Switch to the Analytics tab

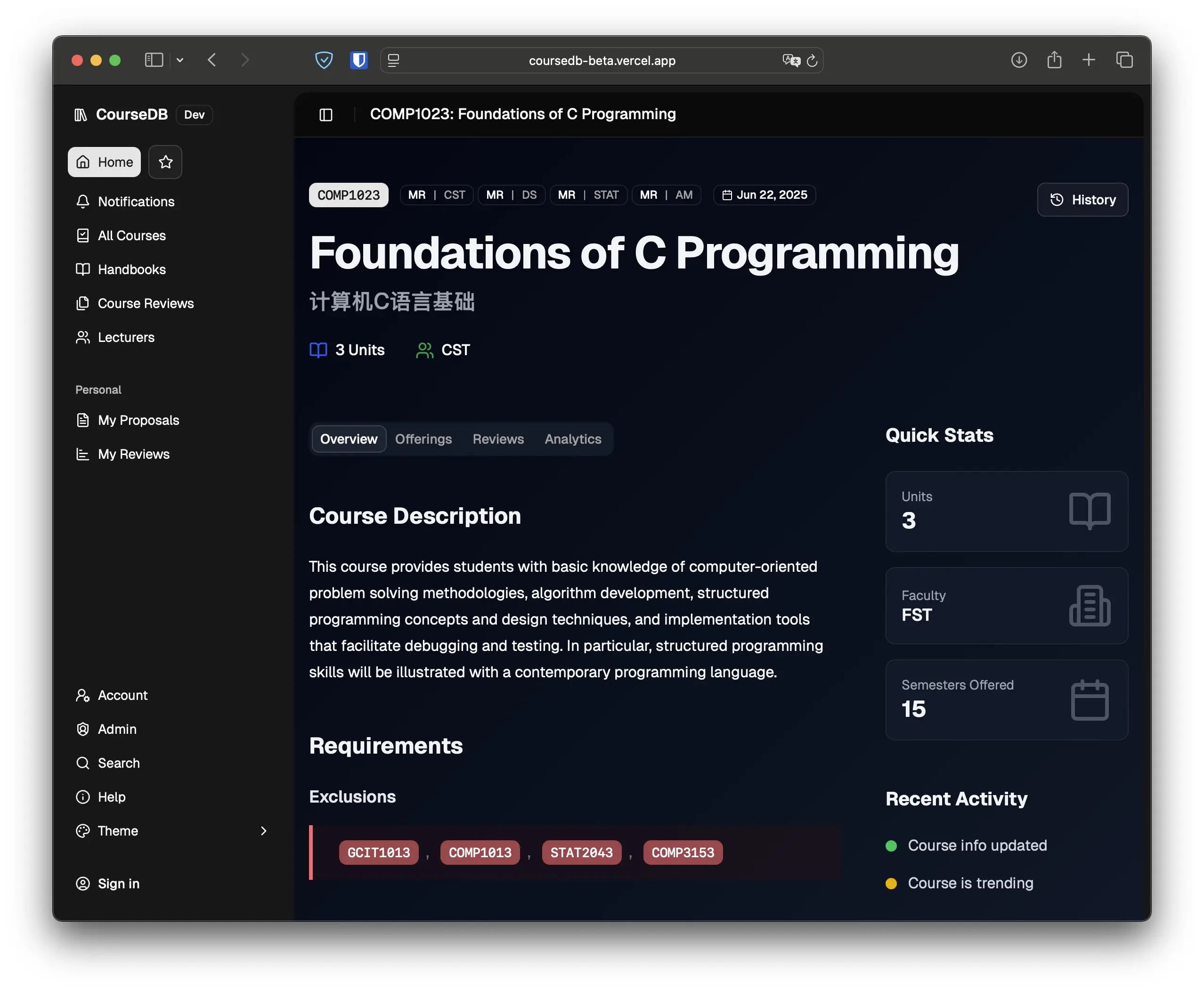(573, 439)
